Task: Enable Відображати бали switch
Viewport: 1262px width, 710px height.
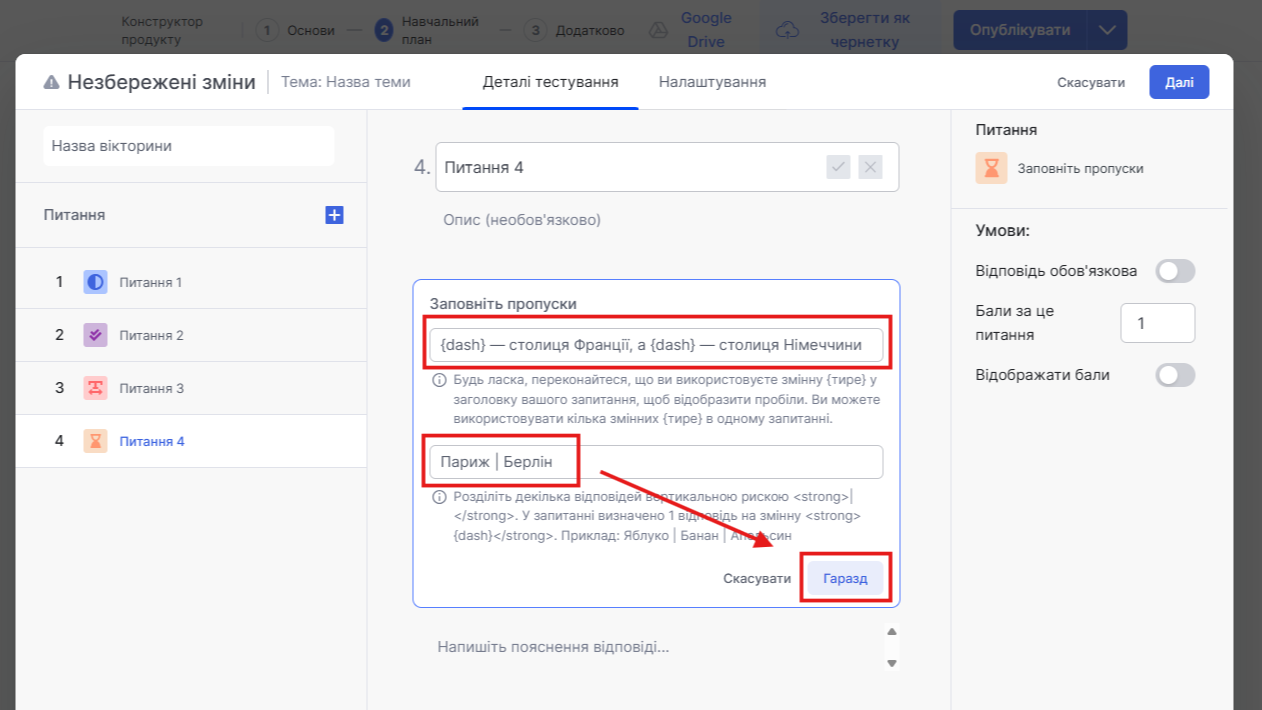Action: tap(1175, 375)
